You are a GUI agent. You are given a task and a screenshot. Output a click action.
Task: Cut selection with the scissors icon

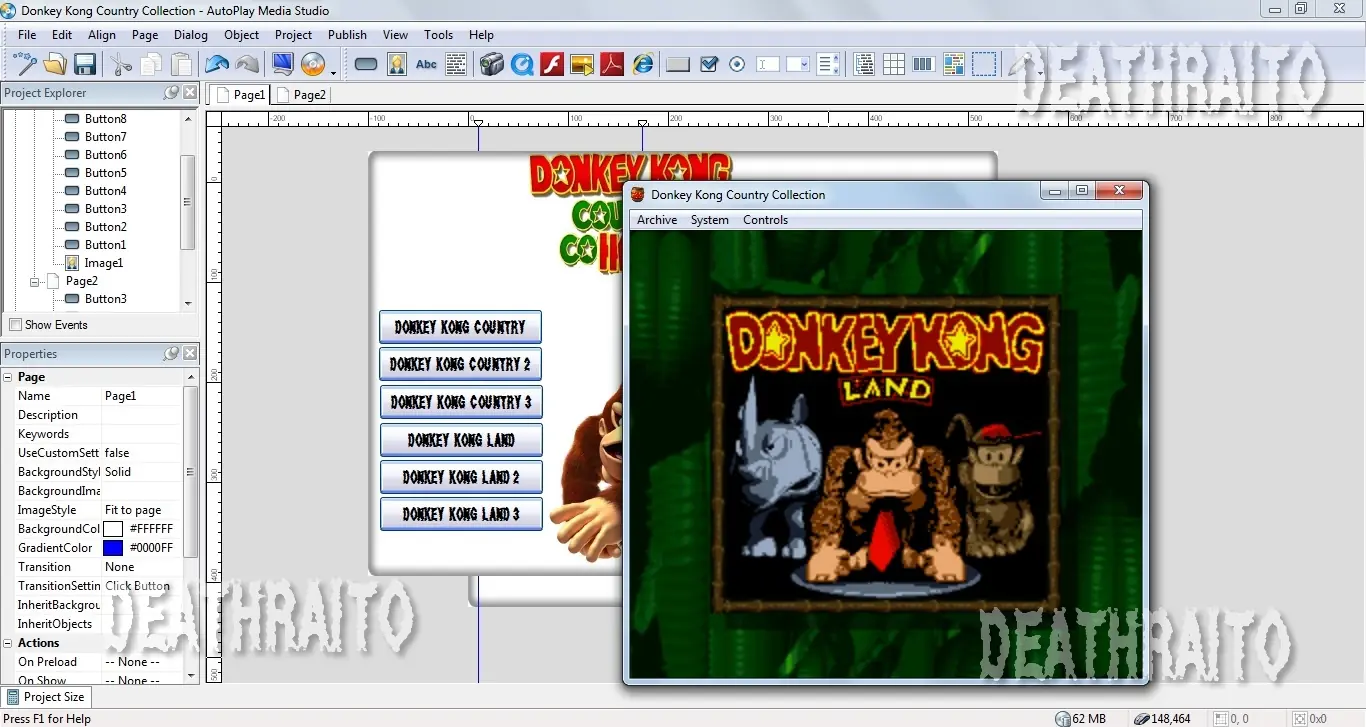[x=121, y=65]
